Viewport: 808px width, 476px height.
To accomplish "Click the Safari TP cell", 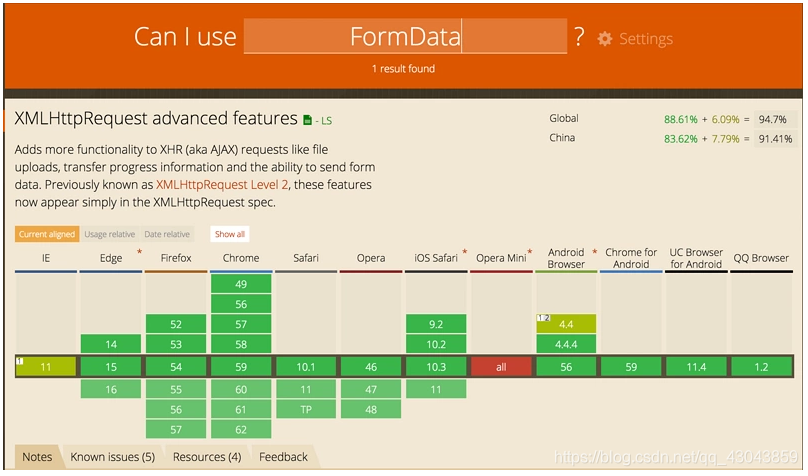I will (306, 410).
